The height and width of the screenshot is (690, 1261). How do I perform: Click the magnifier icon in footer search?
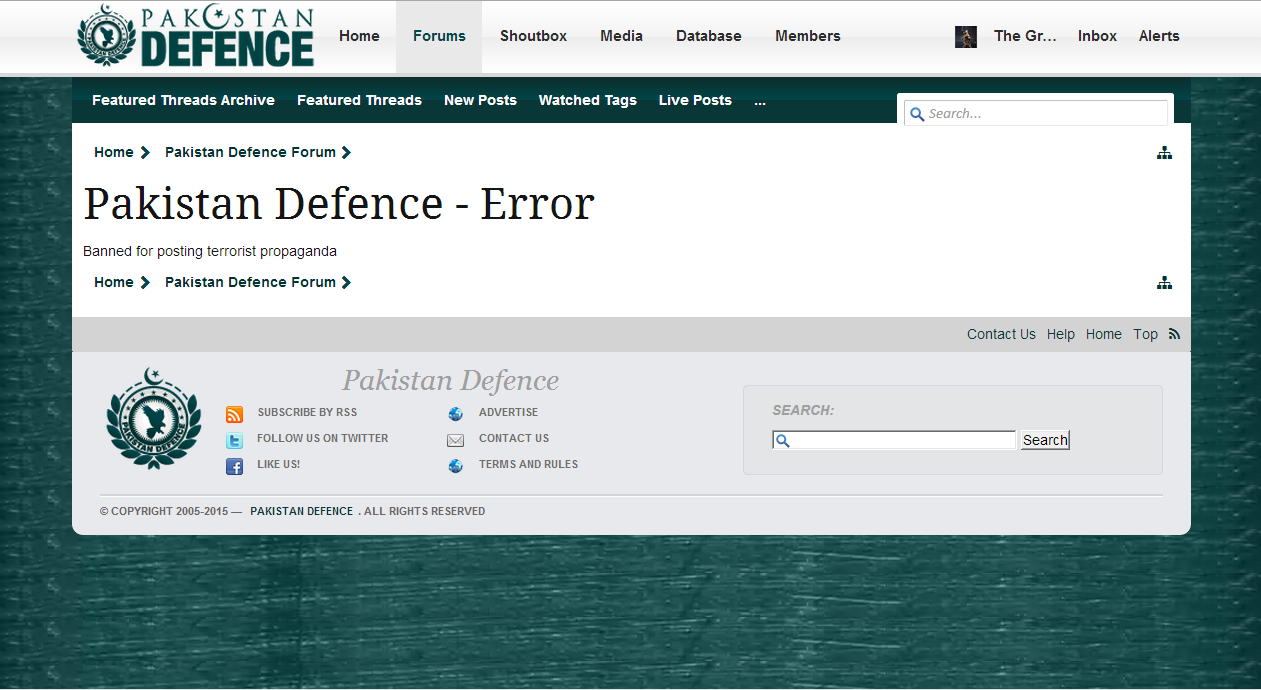tap(783, 440)
